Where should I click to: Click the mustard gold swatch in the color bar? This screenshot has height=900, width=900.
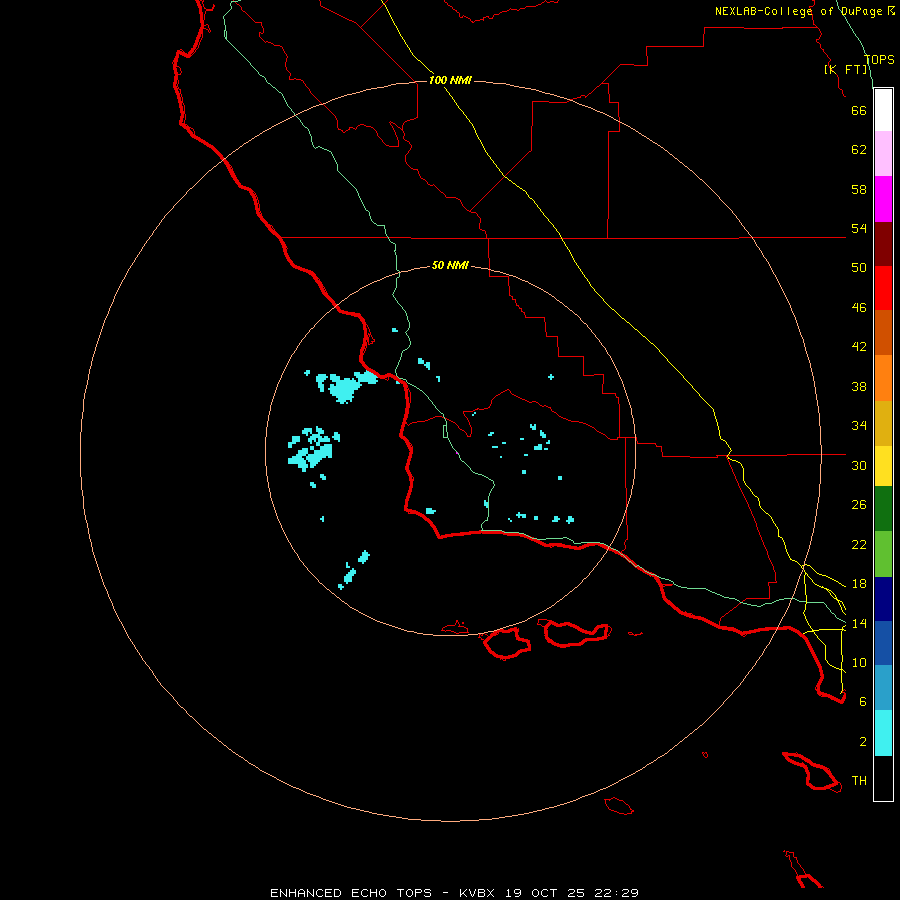883,423
